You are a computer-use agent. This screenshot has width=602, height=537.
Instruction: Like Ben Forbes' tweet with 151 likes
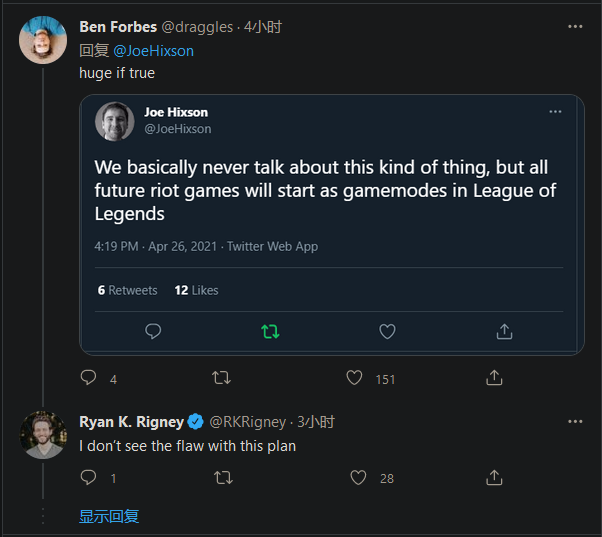(x=354, y=378)
